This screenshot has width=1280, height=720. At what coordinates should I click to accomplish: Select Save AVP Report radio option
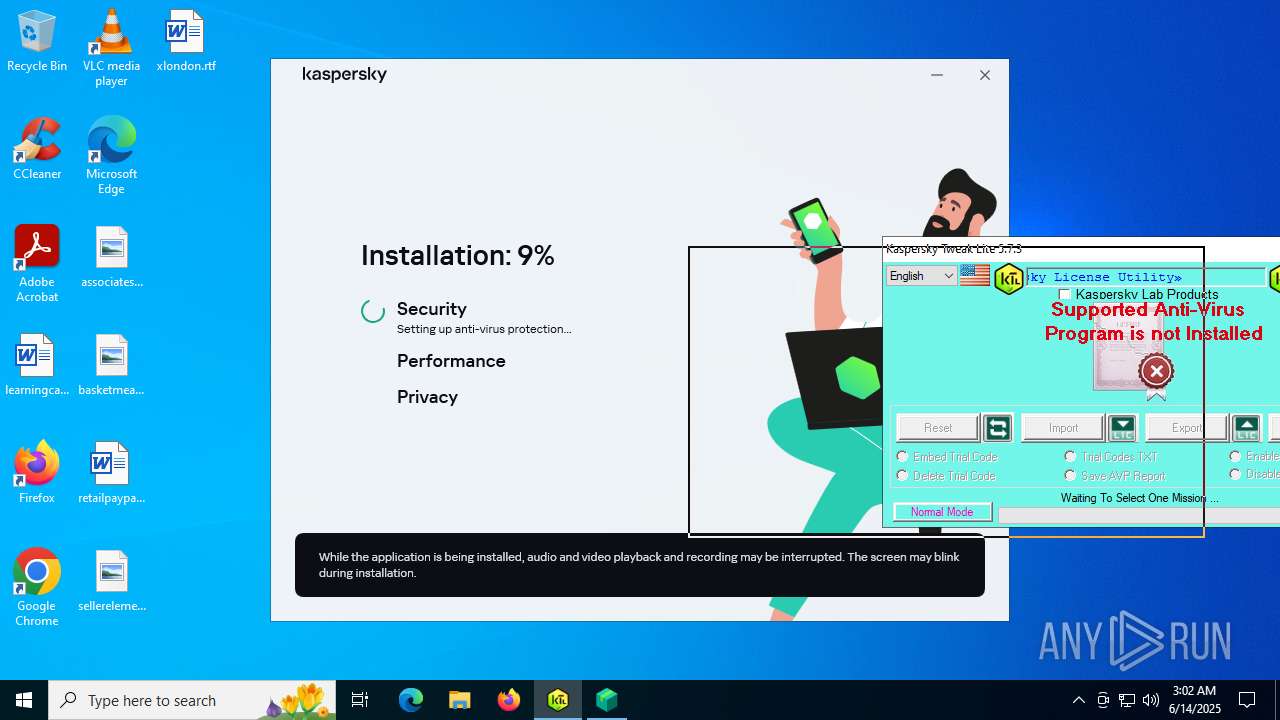[1070, 475]
